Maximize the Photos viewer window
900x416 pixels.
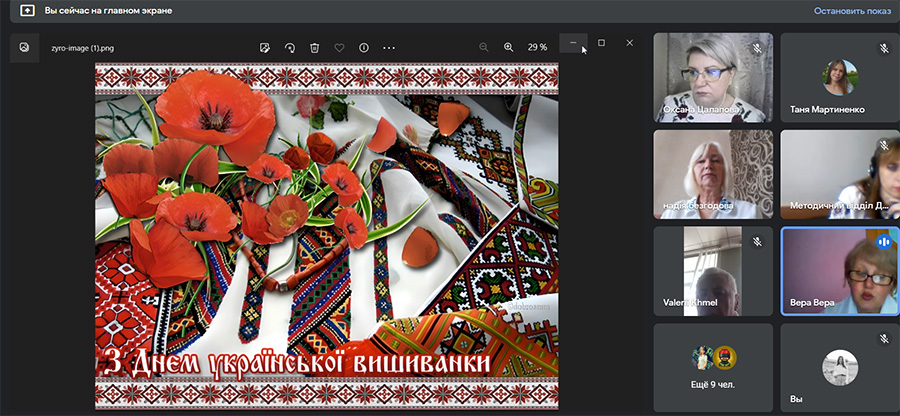(601, 43)
